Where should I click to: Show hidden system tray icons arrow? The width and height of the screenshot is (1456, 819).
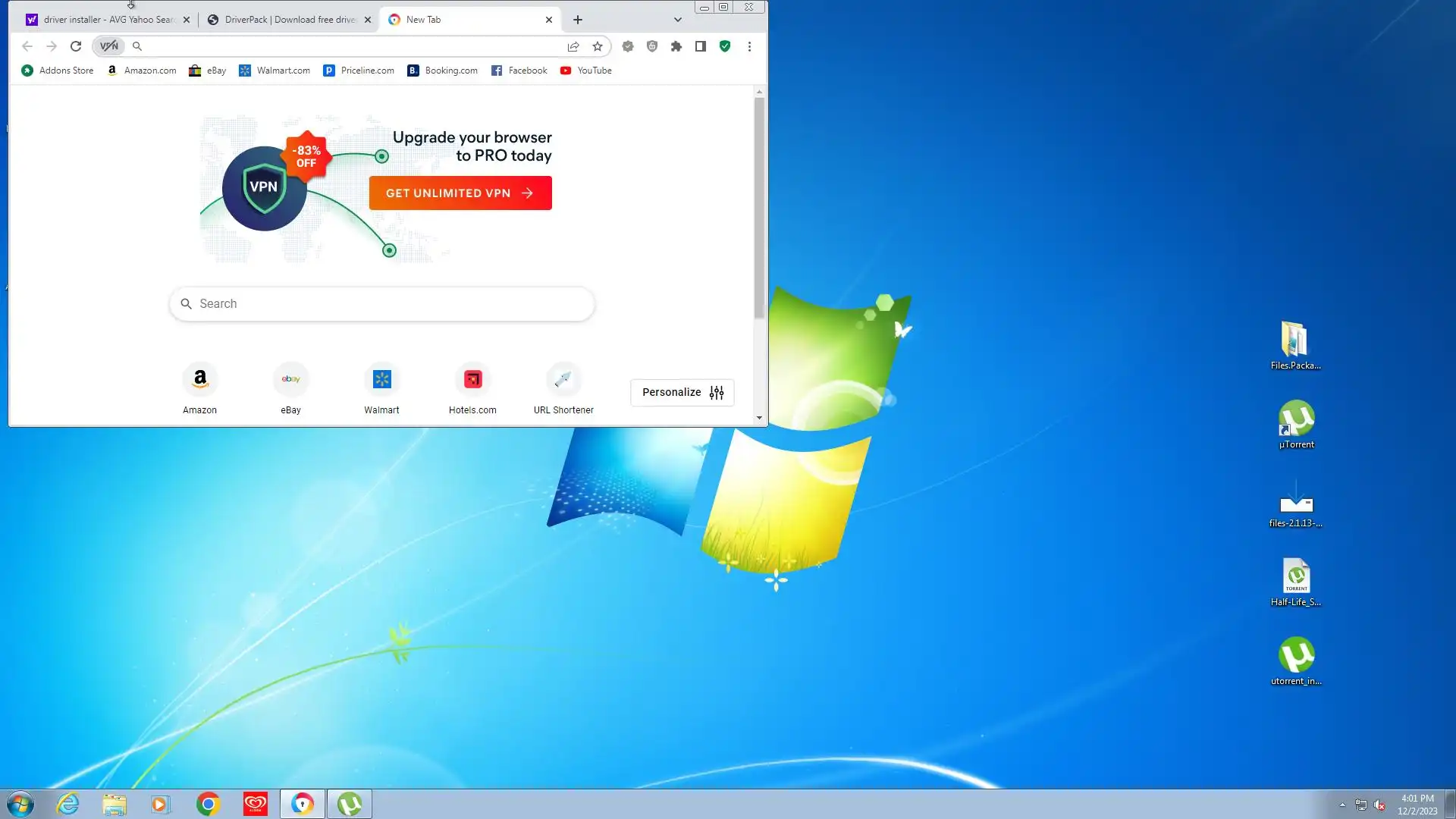pyautogui.click(x=1342, y=805)
